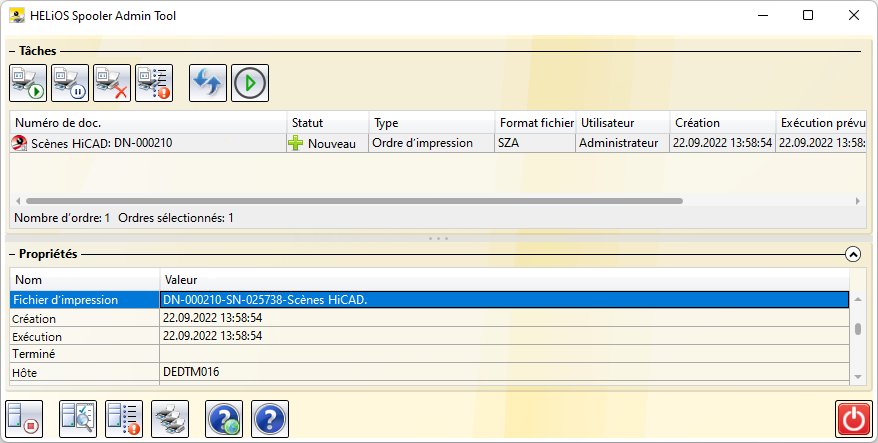Select the Exécution property row

(x=429, y=336)
